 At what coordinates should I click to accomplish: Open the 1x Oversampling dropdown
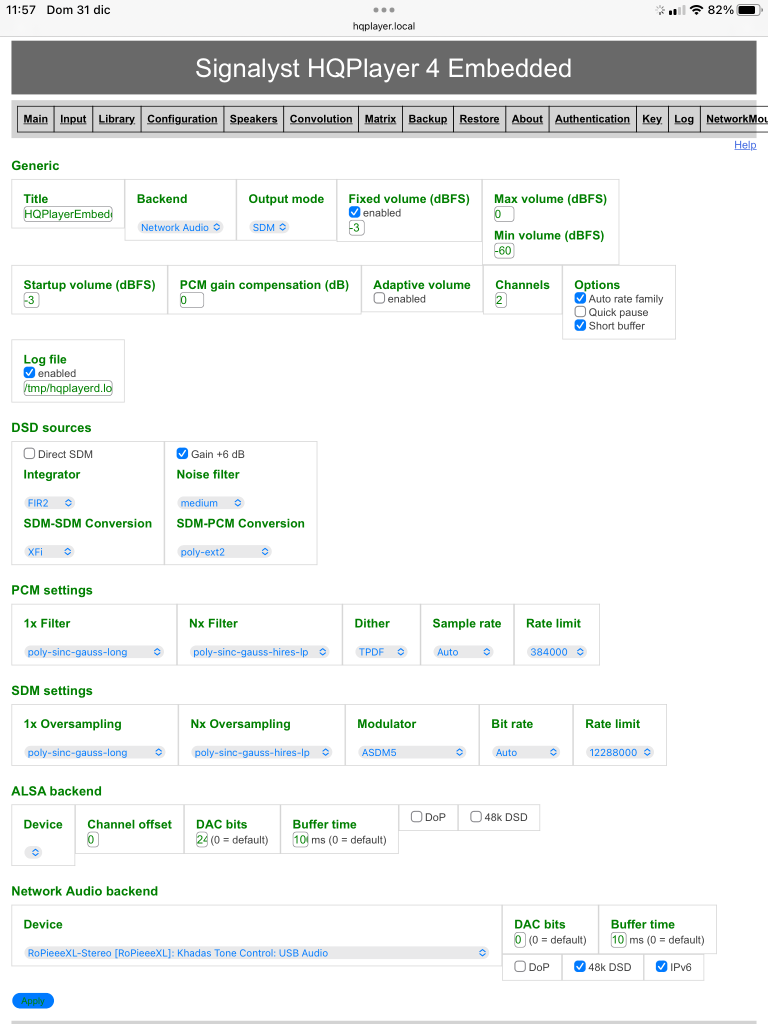coord(94,752)
